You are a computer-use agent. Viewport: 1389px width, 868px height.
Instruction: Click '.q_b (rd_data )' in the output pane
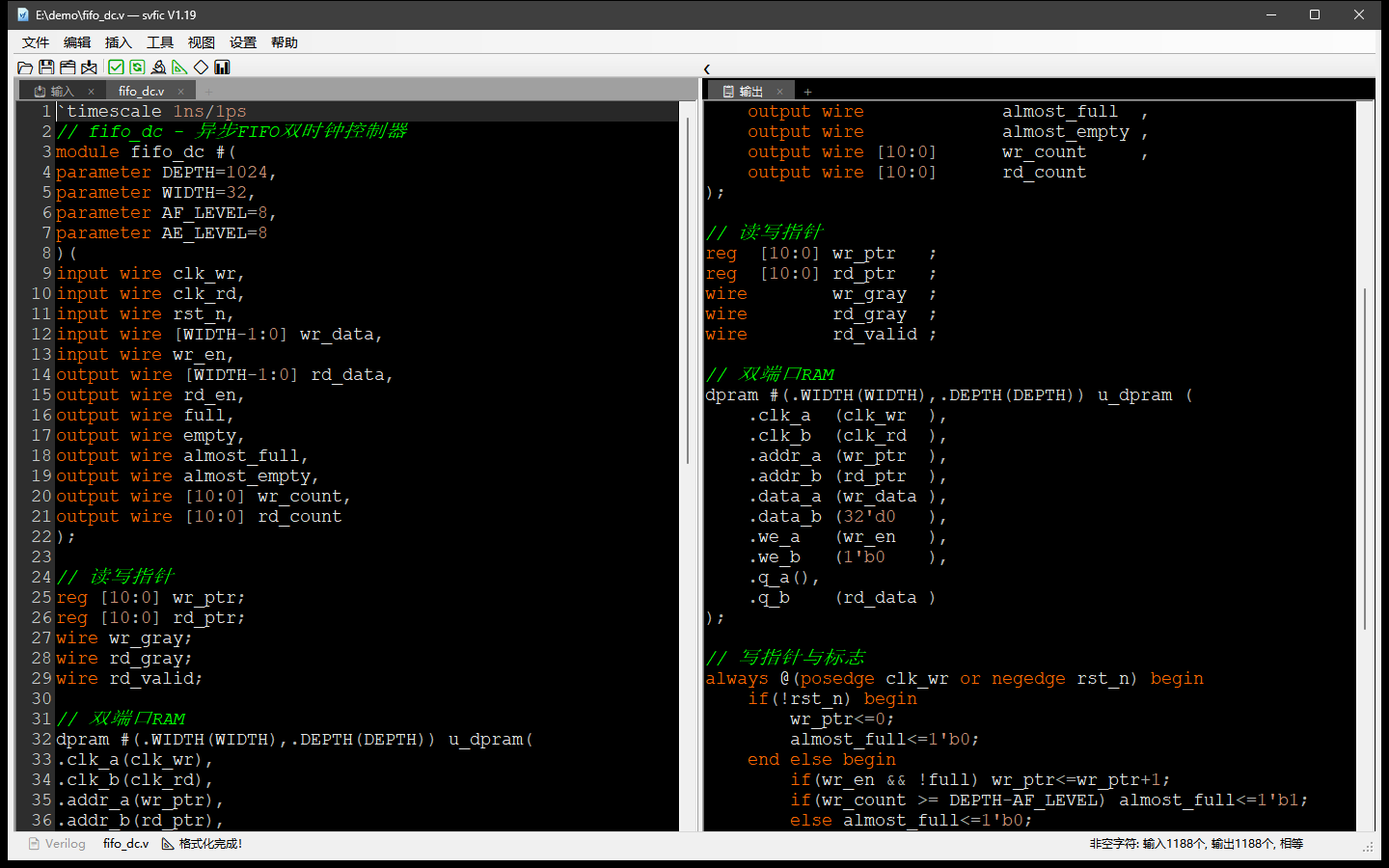point(843,598)
